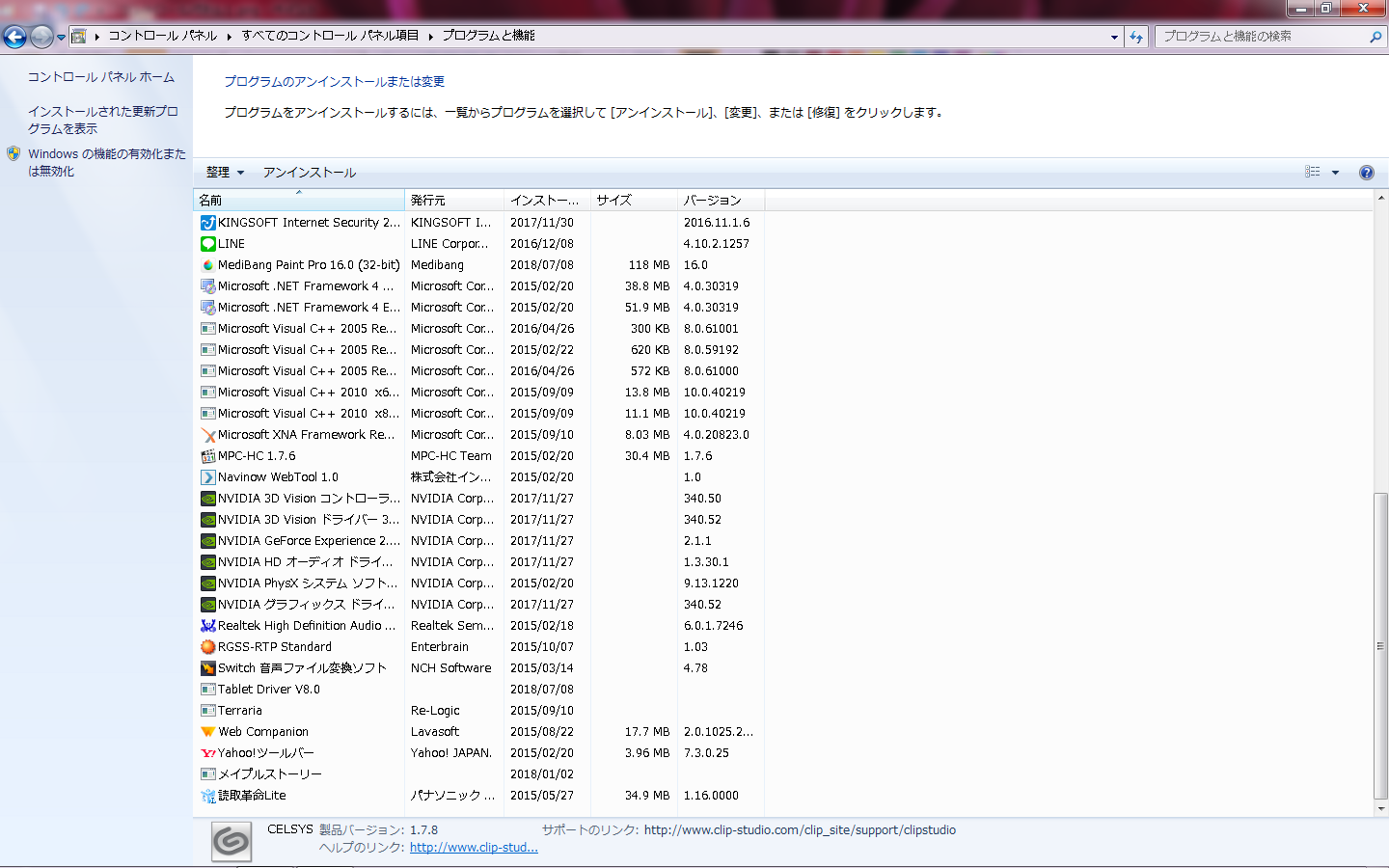Sort by インストール日 column header
Viewport: 1389px width, 868px height.
click(547, 200)
